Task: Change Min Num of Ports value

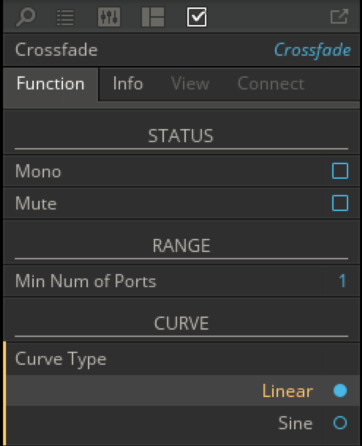Action: tap(342, 281)
